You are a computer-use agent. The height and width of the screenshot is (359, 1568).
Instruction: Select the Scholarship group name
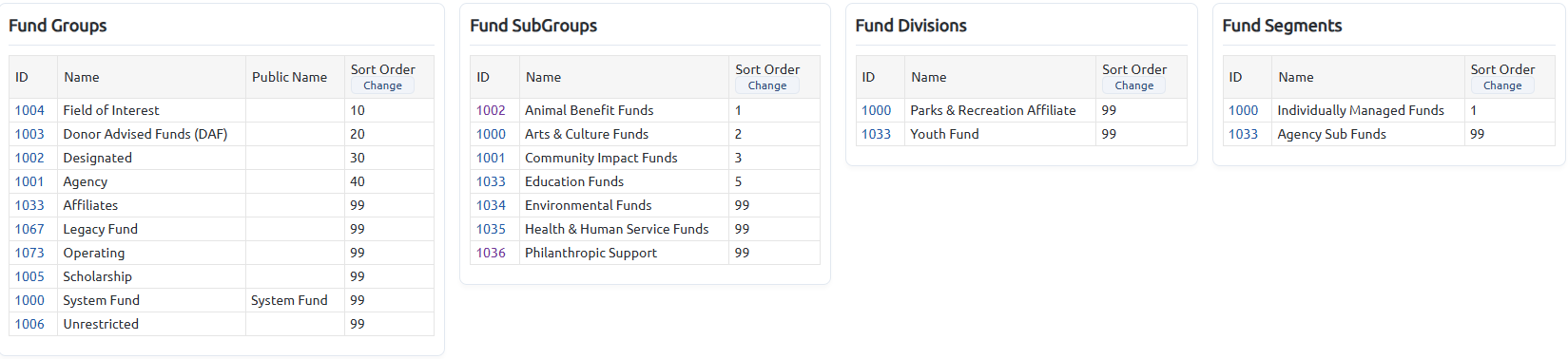pos(97,276)
